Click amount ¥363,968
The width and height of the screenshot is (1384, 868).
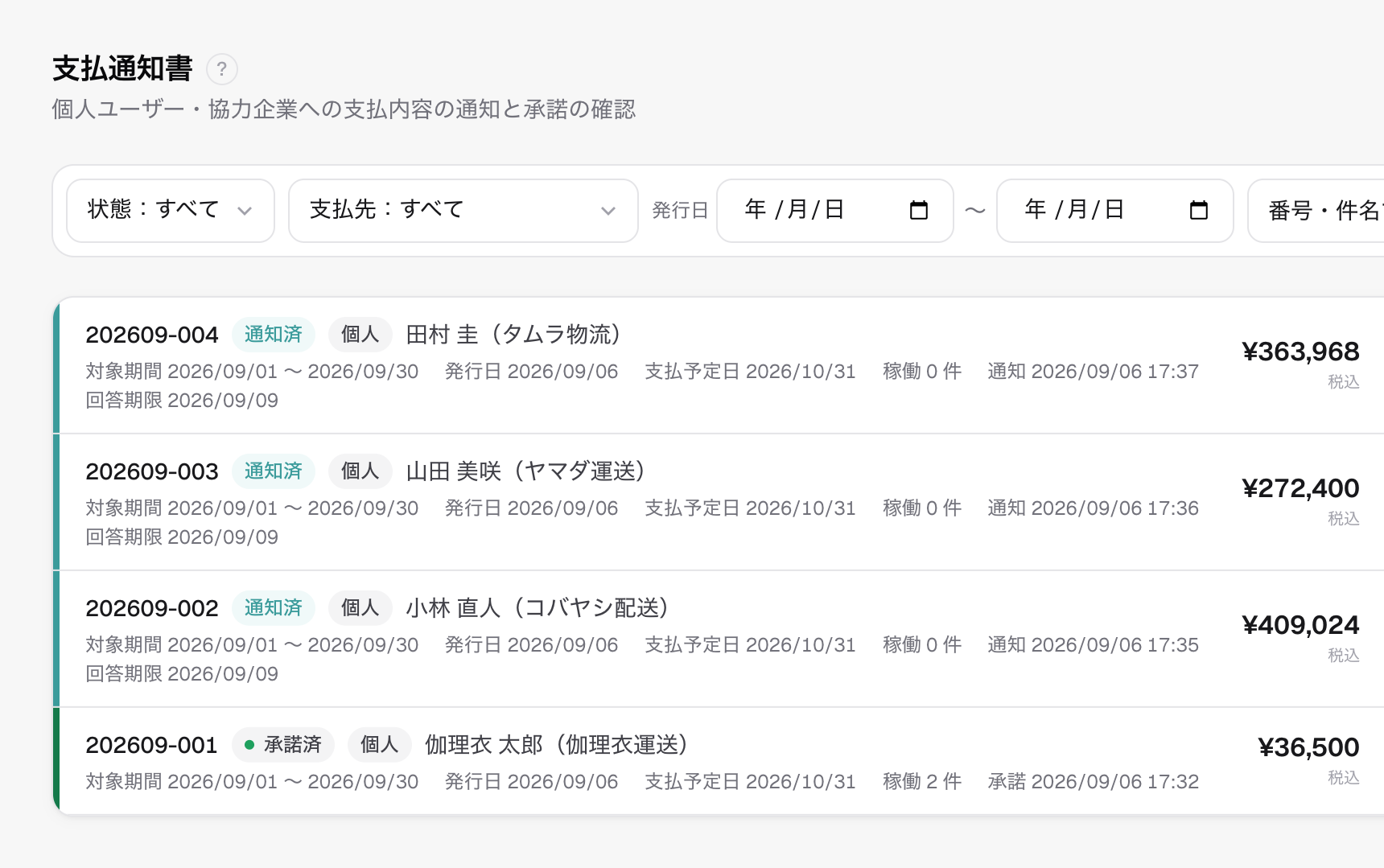(x=1300, y=352)
